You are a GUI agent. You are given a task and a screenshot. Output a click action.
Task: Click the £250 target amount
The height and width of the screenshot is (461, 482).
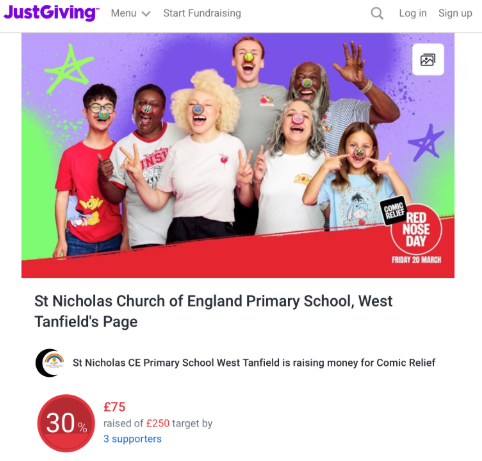pos(158,423)
